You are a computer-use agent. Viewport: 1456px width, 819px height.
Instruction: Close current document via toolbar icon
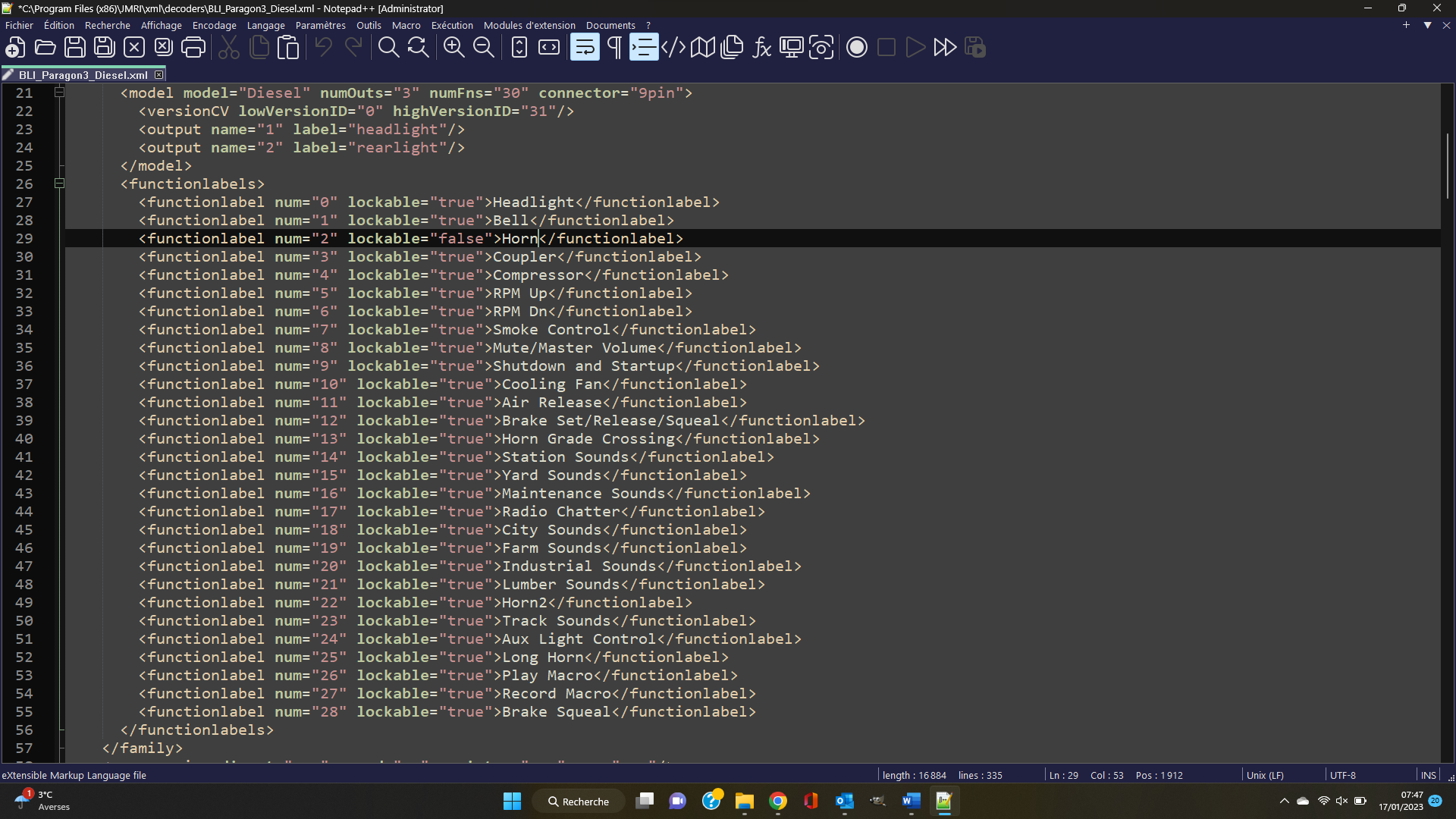coord(134,48)
